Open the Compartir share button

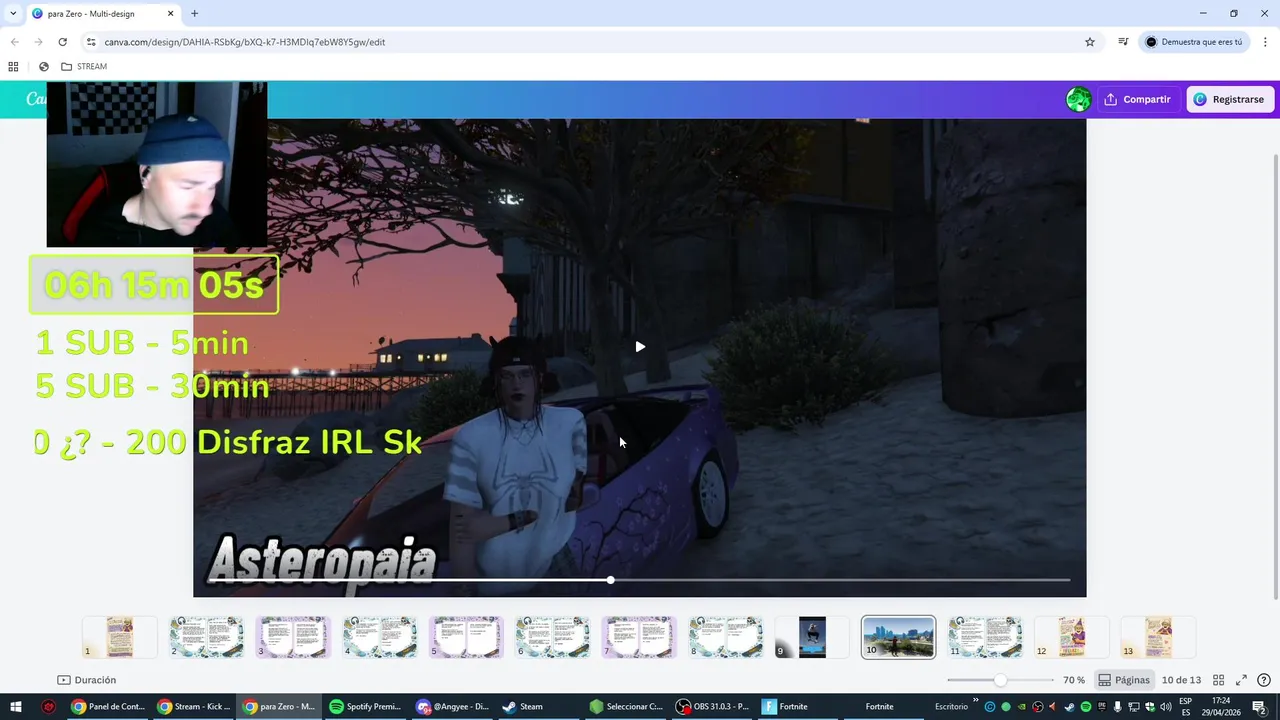click(x=1137, y=99)
